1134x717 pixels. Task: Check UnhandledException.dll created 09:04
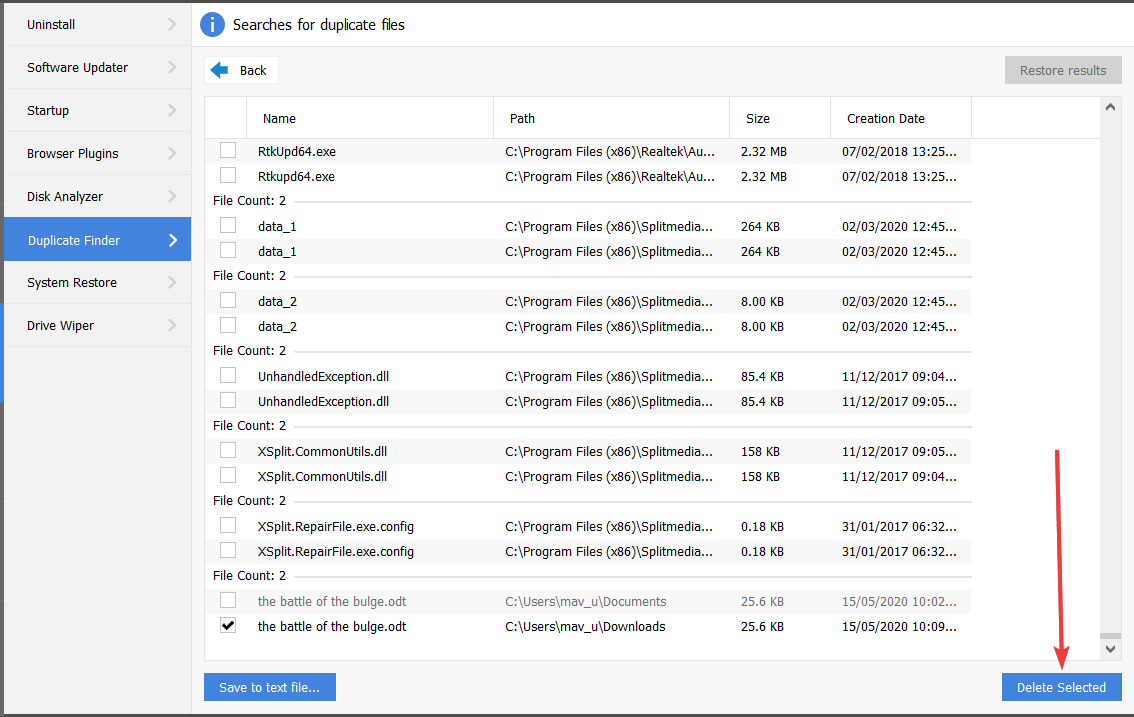pyautogui.click(x=228, y=376)
